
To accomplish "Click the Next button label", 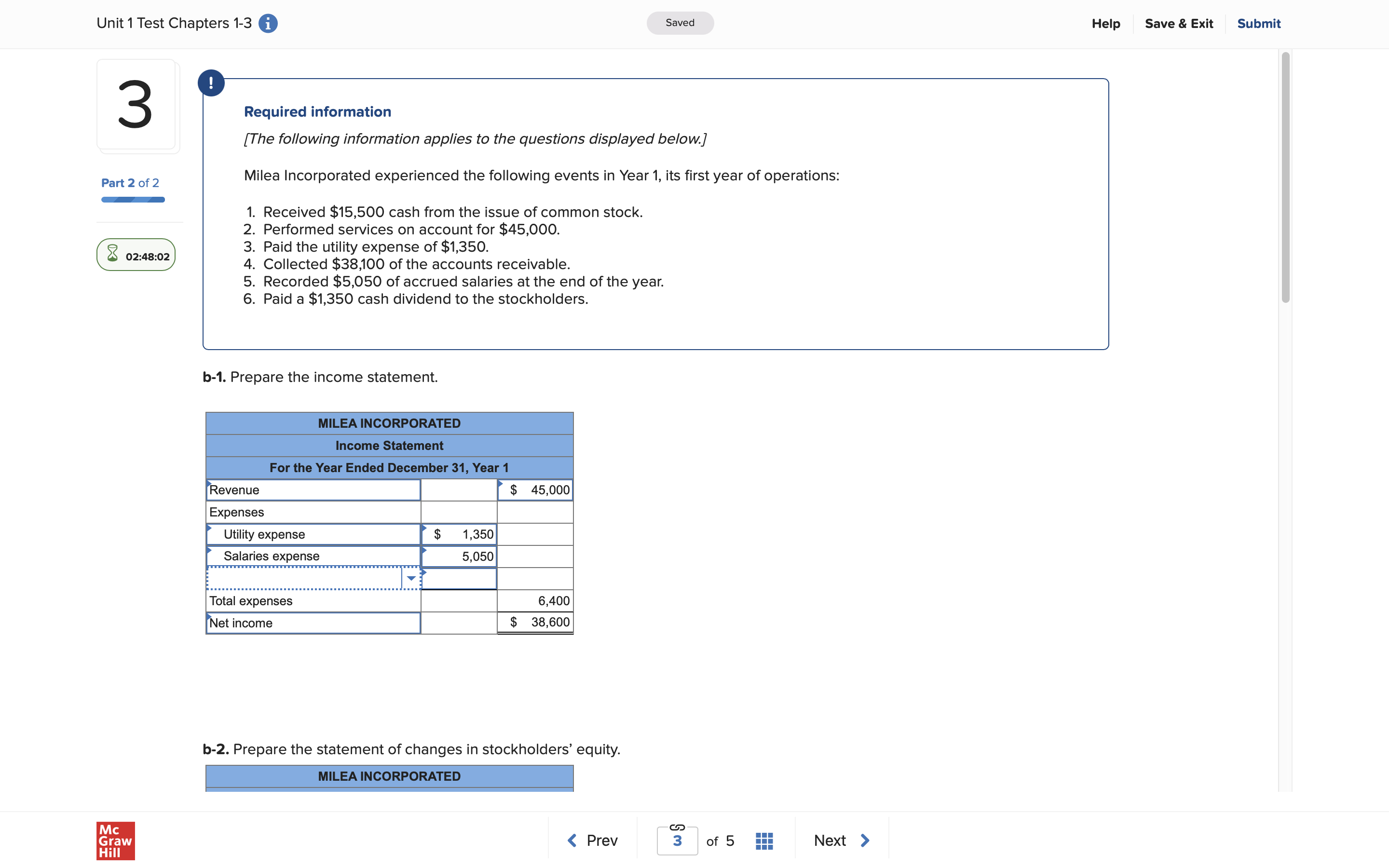I will click(x=830, y=840).
